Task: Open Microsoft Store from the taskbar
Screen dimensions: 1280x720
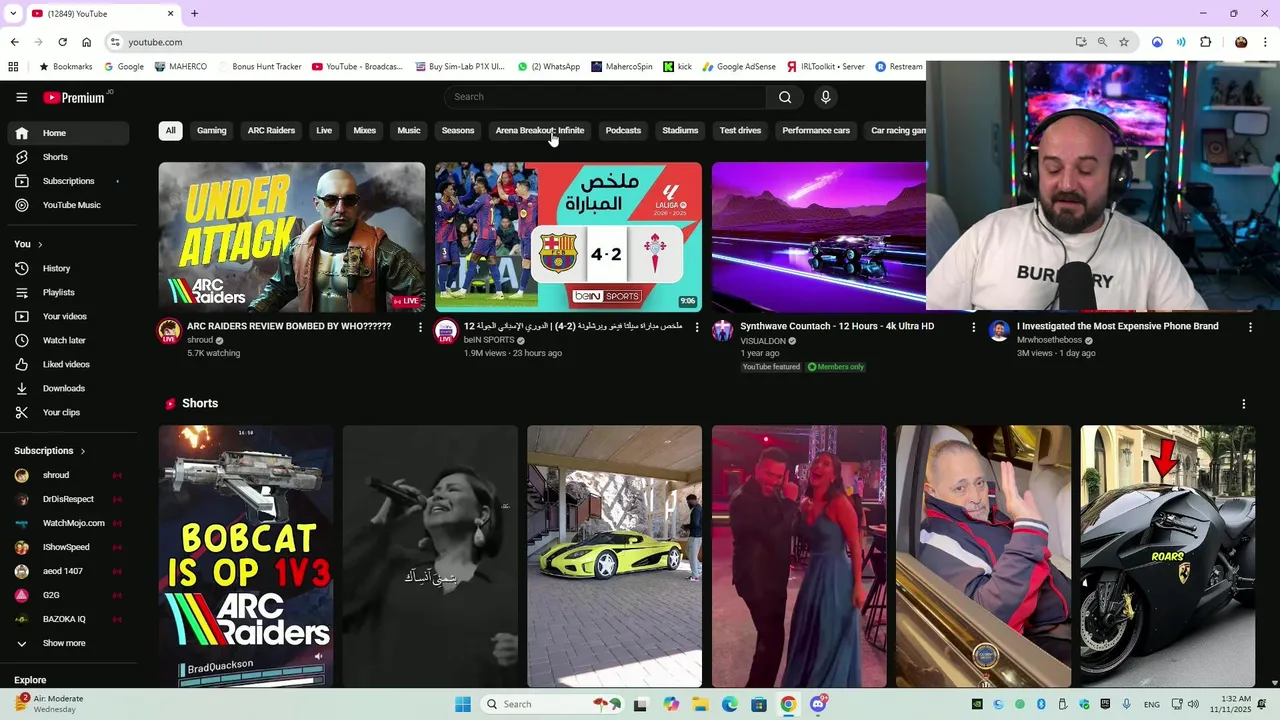Action: click(x=759, y=704)
